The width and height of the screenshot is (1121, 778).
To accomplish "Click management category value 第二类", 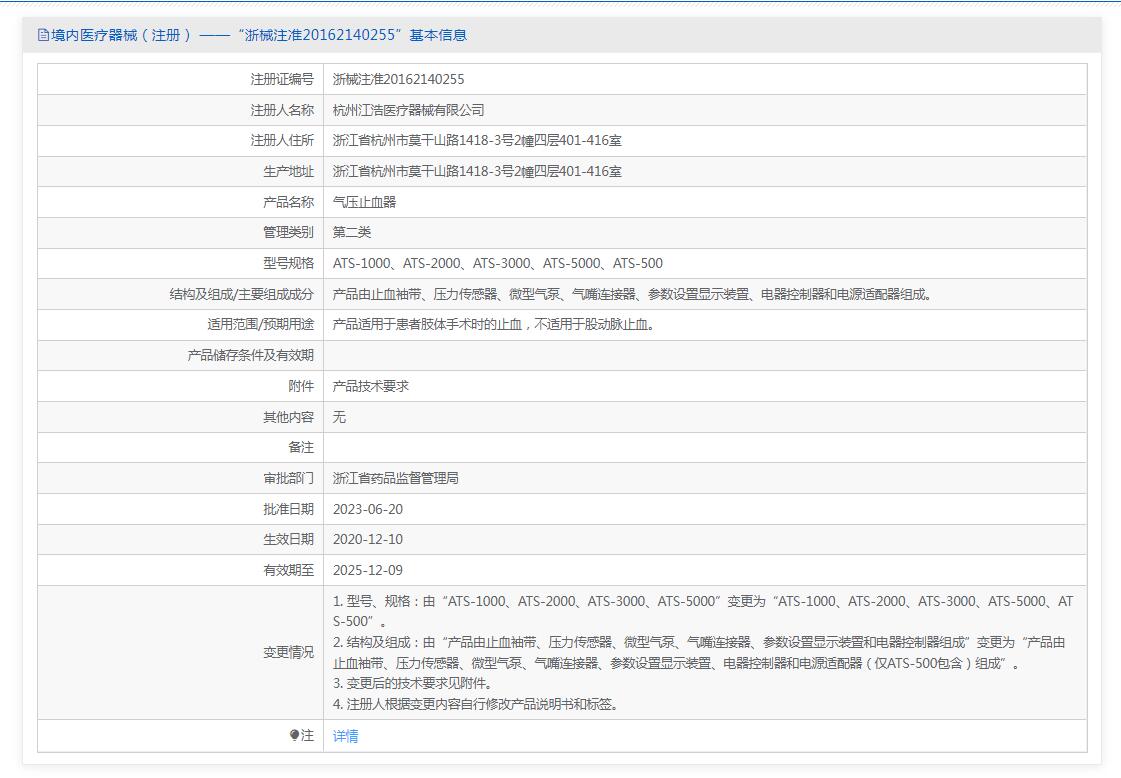I will click(351, 232).
